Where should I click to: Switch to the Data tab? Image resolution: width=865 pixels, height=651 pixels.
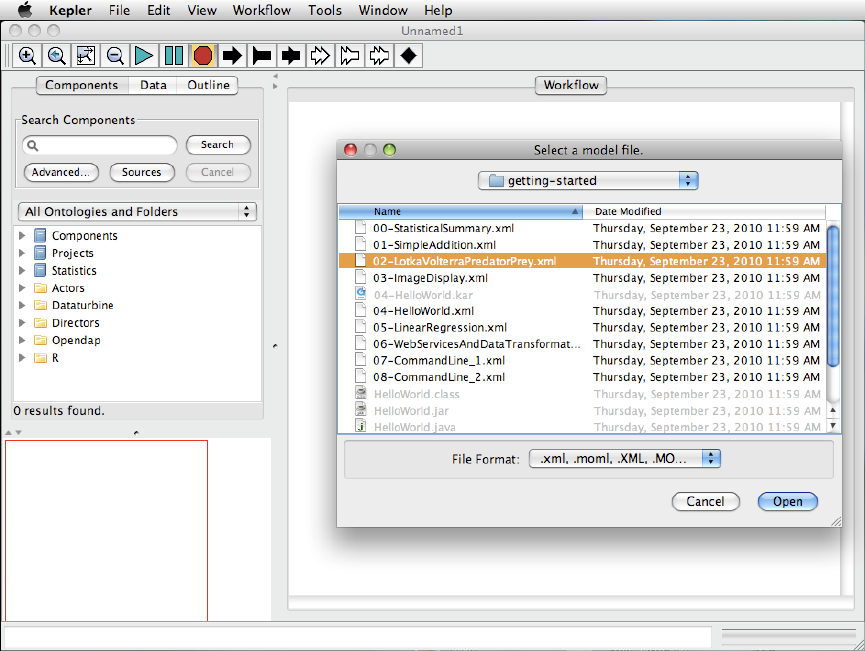coord(153,85)
